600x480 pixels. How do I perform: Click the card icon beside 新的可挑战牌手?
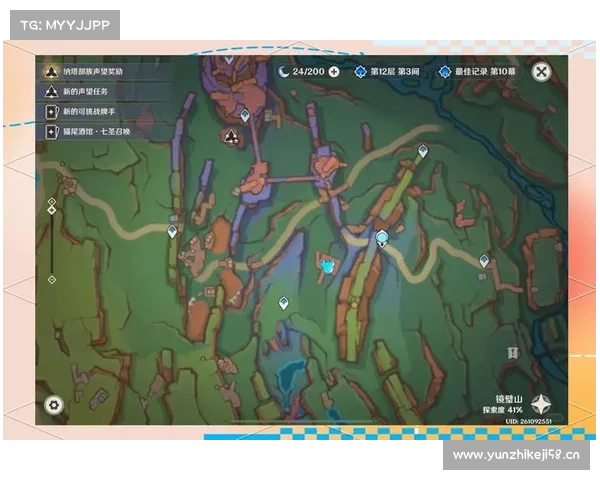51,112
